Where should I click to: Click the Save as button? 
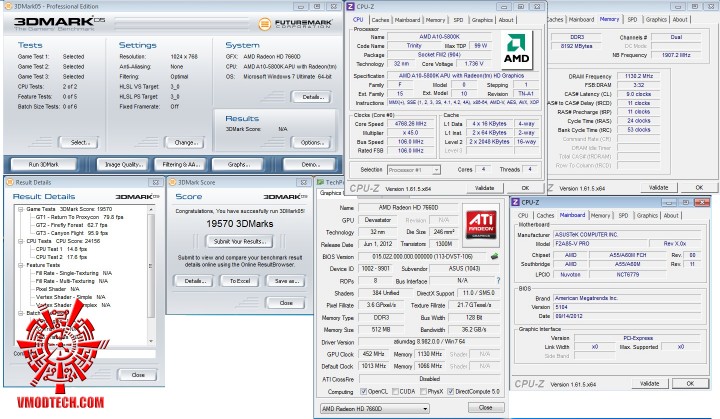(x=287, y=281)
